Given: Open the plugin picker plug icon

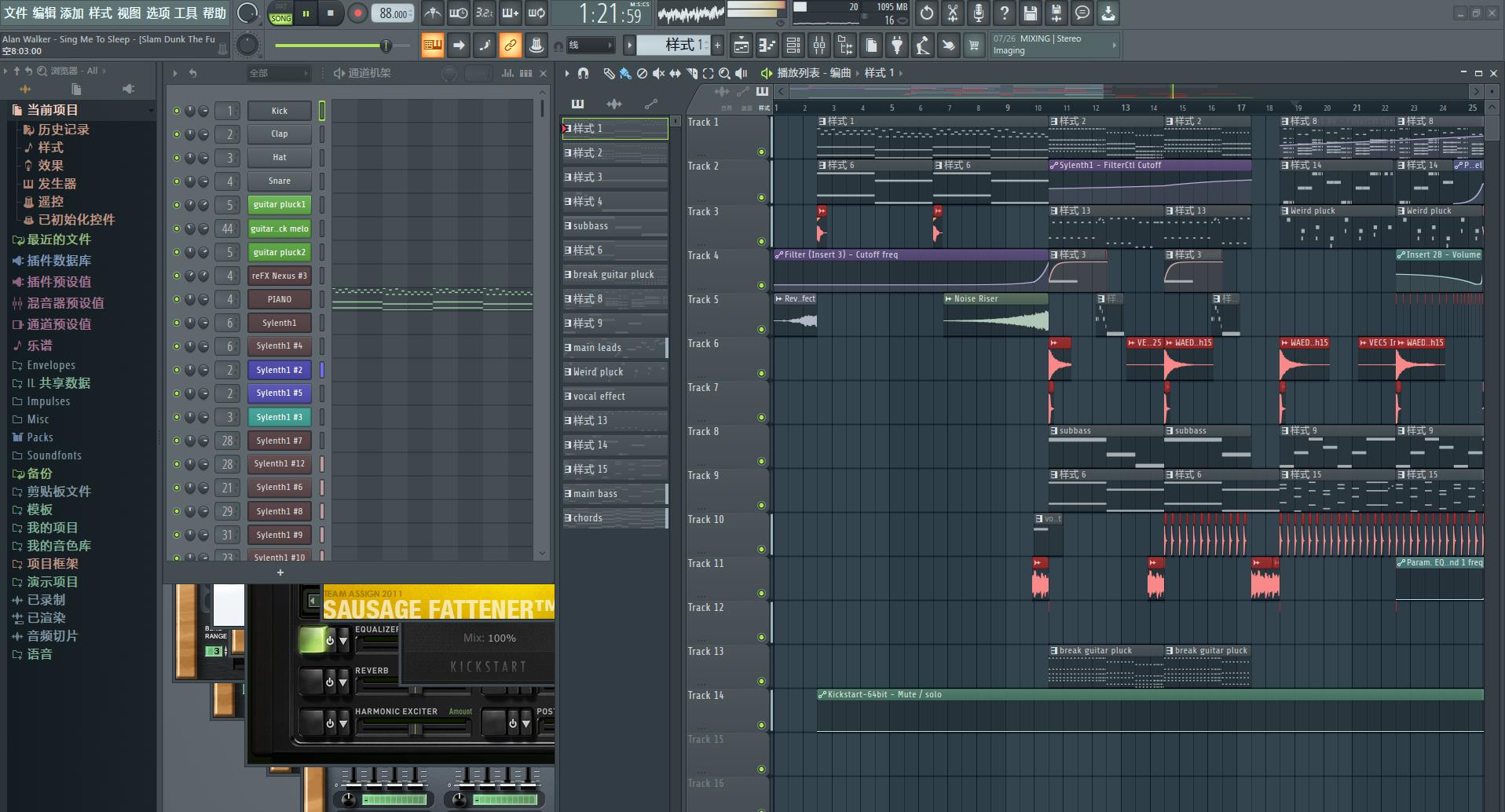Looking at the screenshot, I should pos(897,46).
